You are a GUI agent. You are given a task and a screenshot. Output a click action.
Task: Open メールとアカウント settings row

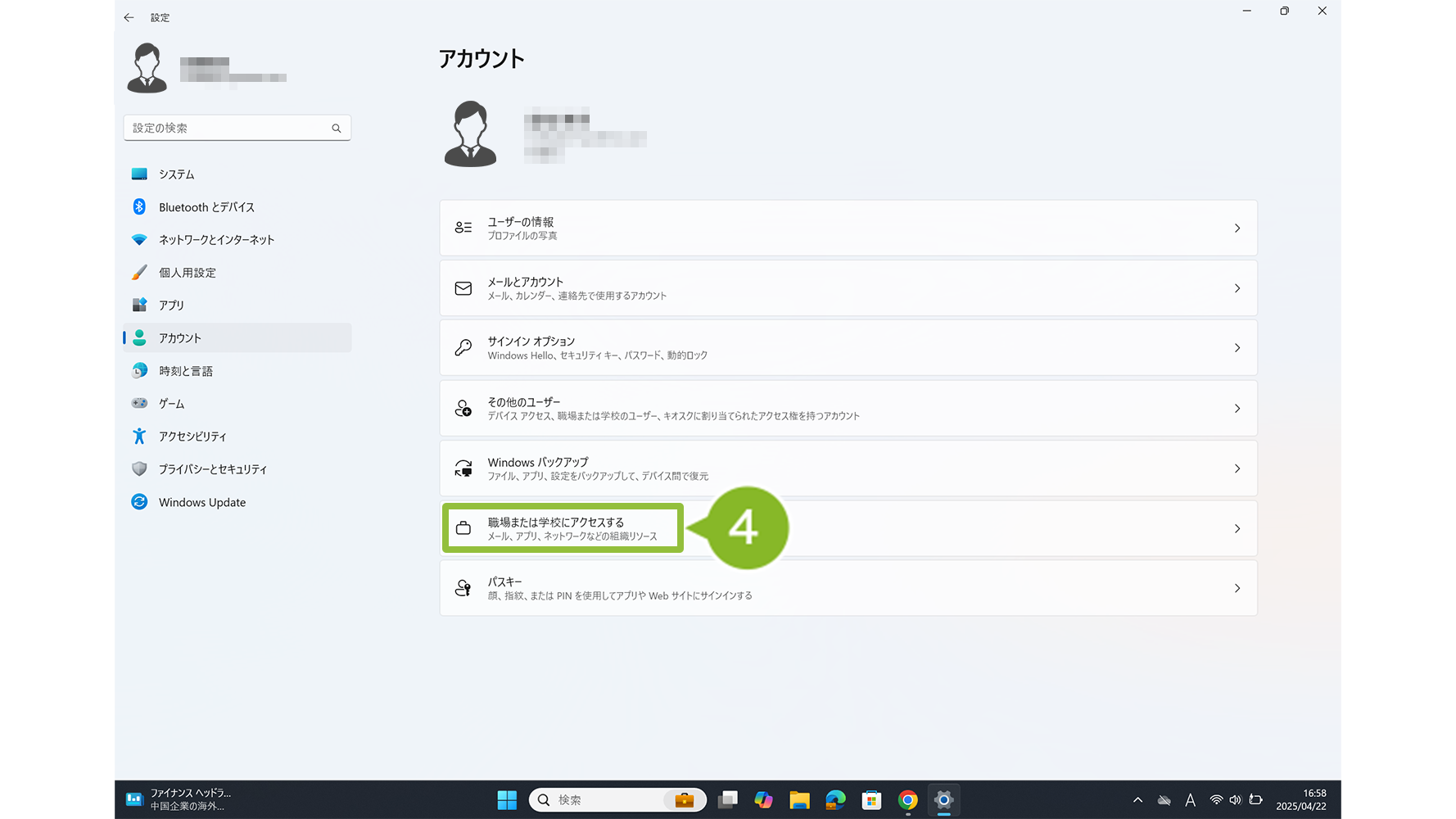[848, 288]
